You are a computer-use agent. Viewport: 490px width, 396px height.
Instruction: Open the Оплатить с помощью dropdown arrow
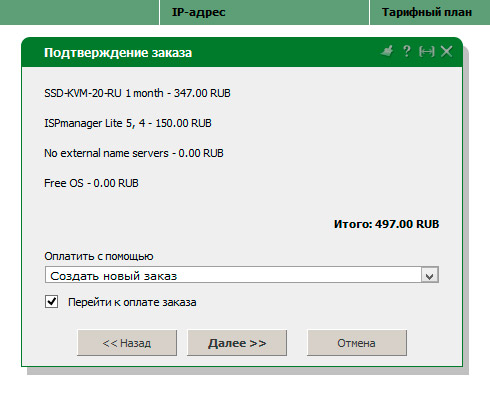point(429,275)
